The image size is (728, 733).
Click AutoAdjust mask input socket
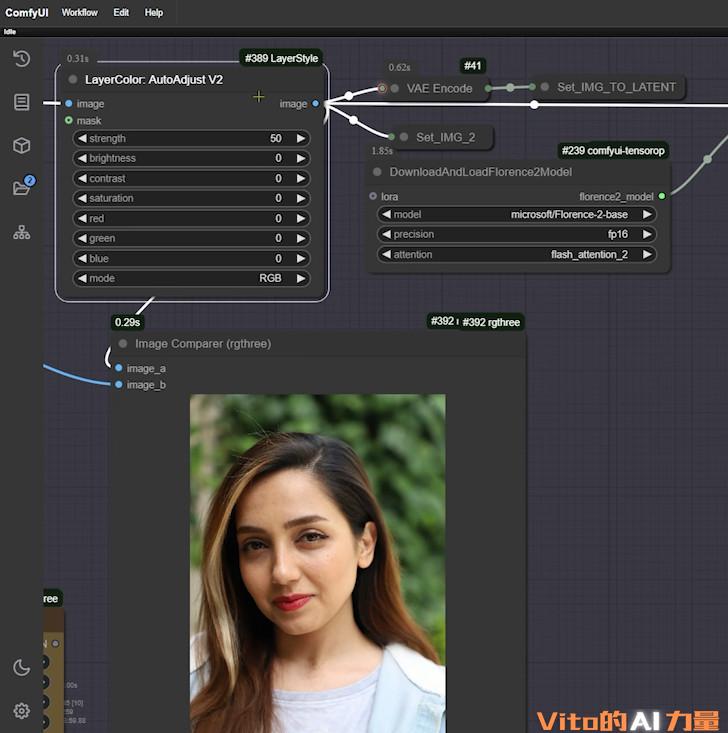click(x=69, y=121)
